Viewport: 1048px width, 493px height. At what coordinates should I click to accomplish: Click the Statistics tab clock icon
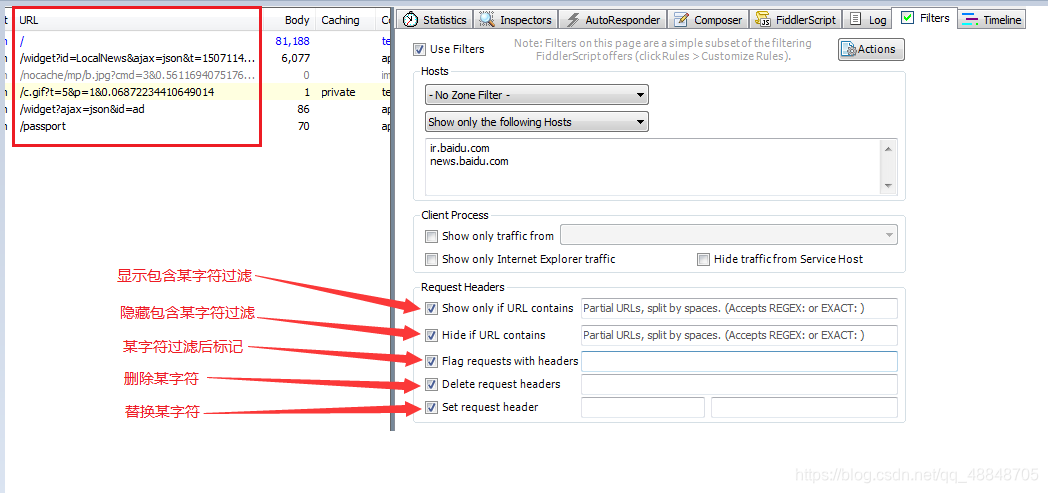point(410,19)
